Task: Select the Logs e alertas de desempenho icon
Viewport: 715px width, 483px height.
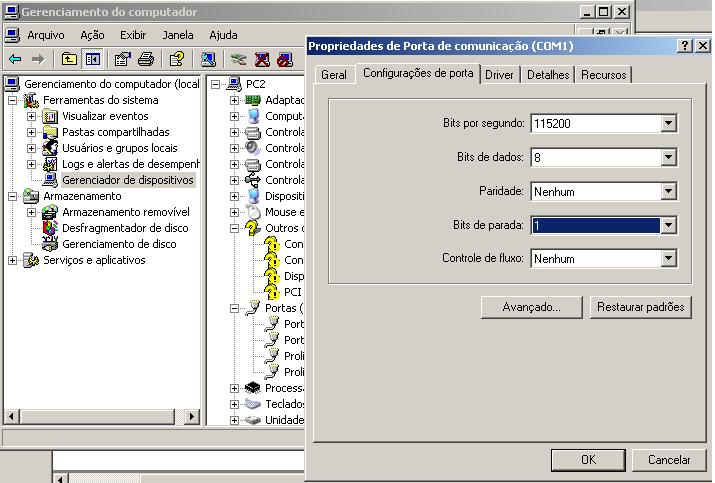Action: 50,164
